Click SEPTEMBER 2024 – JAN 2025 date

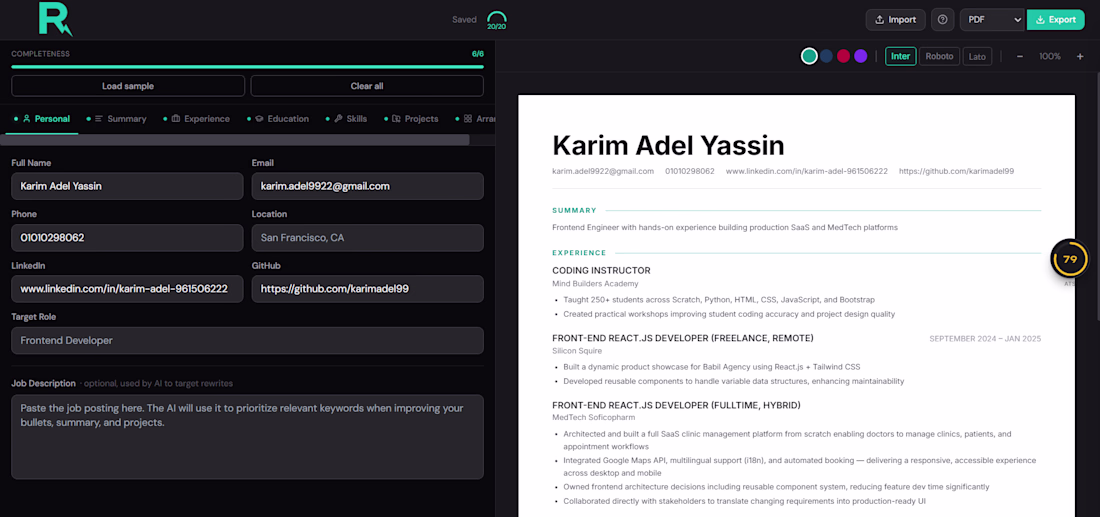(x=985, y=339)
